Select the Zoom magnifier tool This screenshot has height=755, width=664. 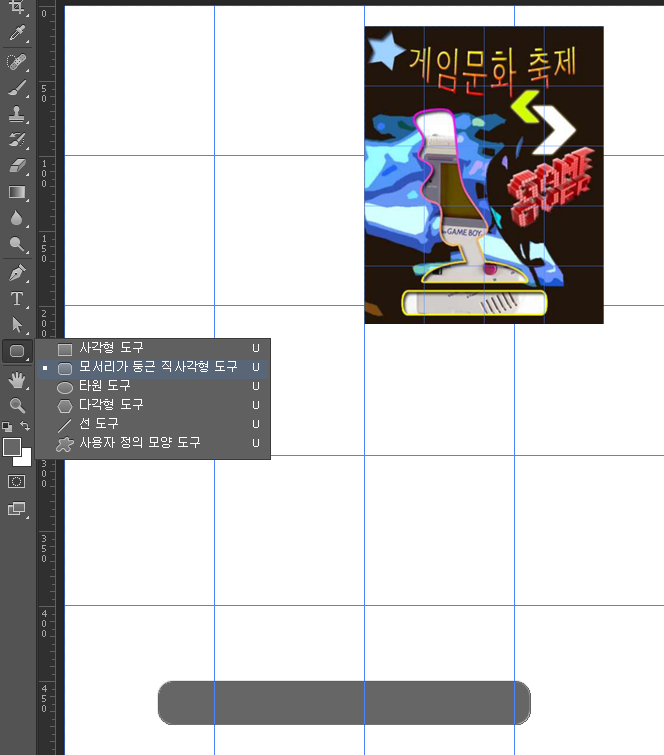click(17, 406)
